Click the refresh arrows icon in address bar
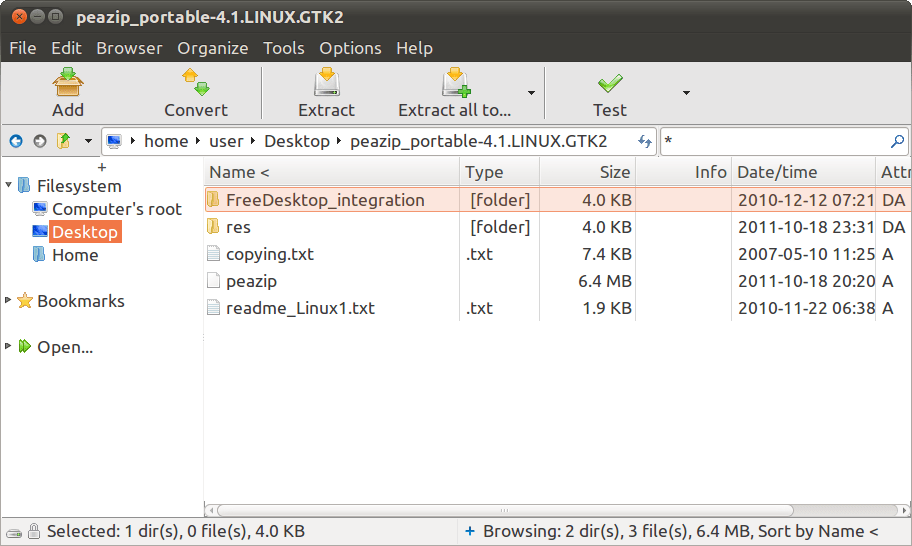This screenshot has height=546, width=912. click(x=644, y=141)
